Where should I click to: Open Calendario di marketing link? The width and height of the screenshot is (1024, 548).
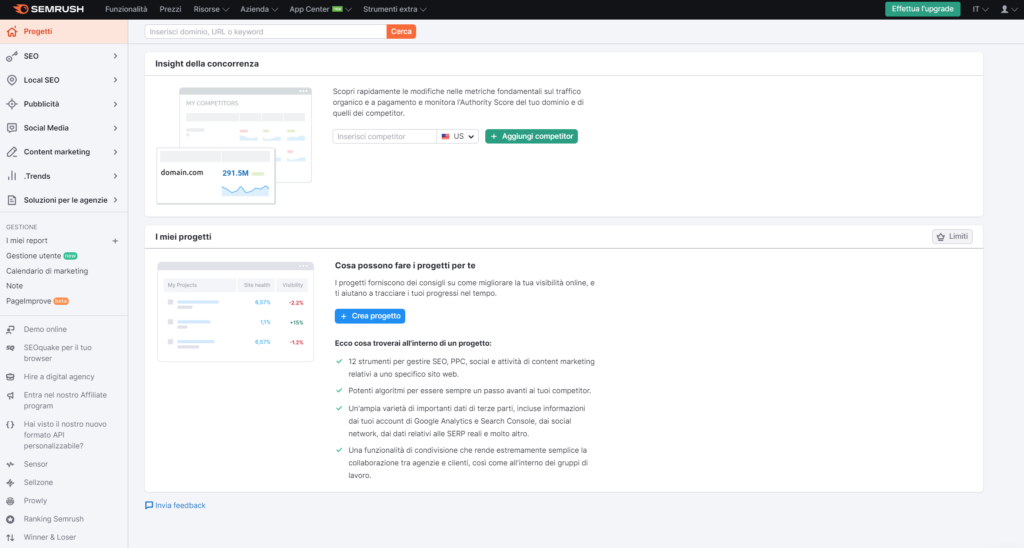47,271
